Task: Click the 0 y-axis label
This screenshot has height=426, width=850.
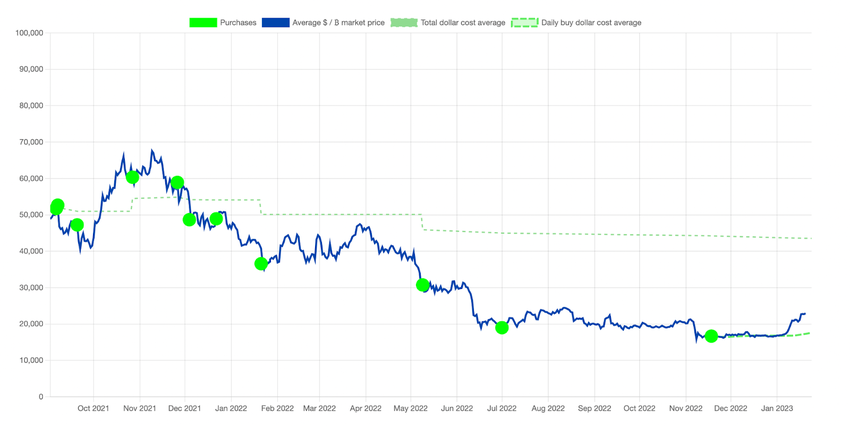Action: [x=41, y=397]
